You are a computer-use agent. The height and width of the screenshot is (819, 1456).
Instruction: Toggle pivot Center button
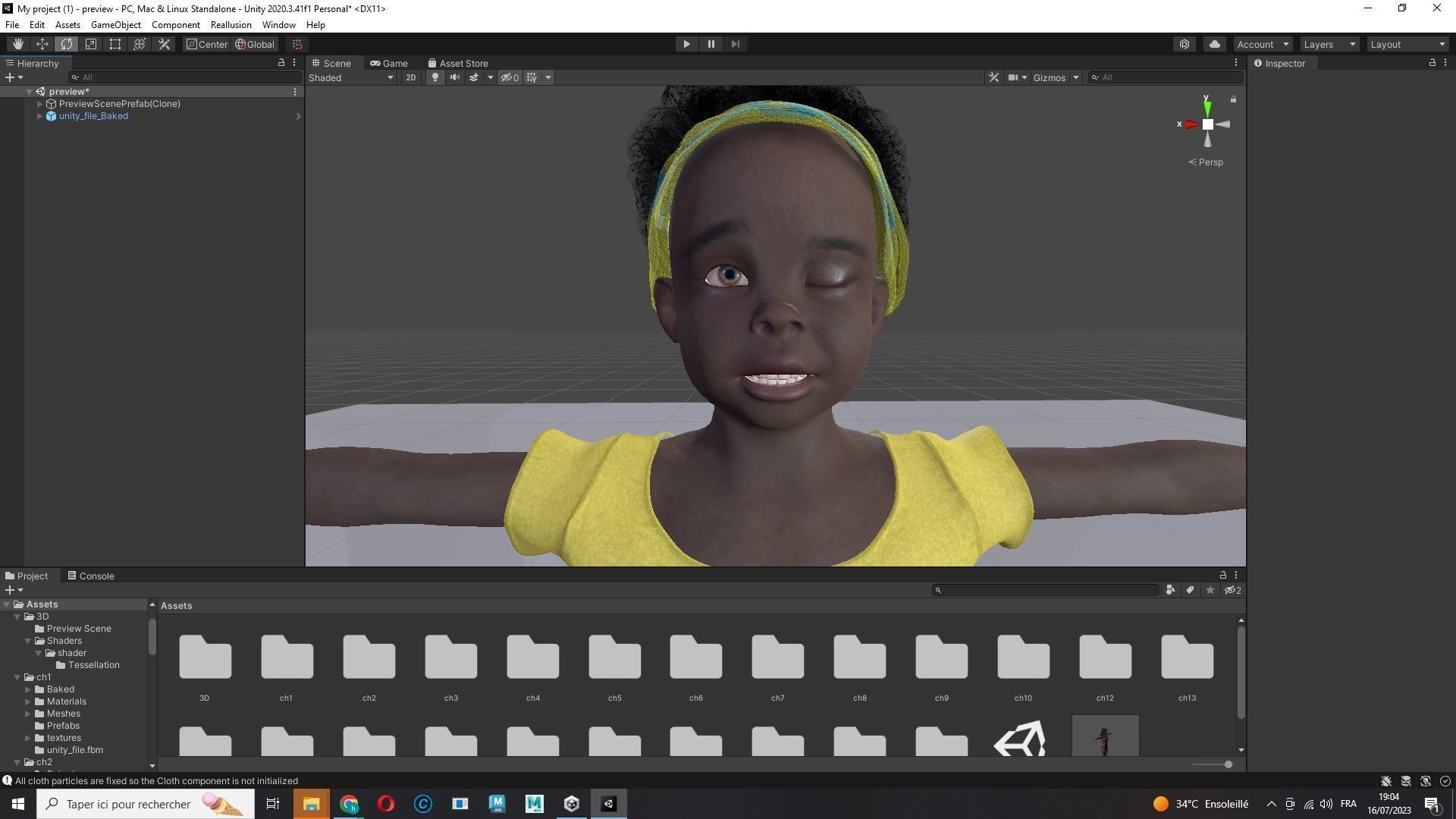(207, 44)
